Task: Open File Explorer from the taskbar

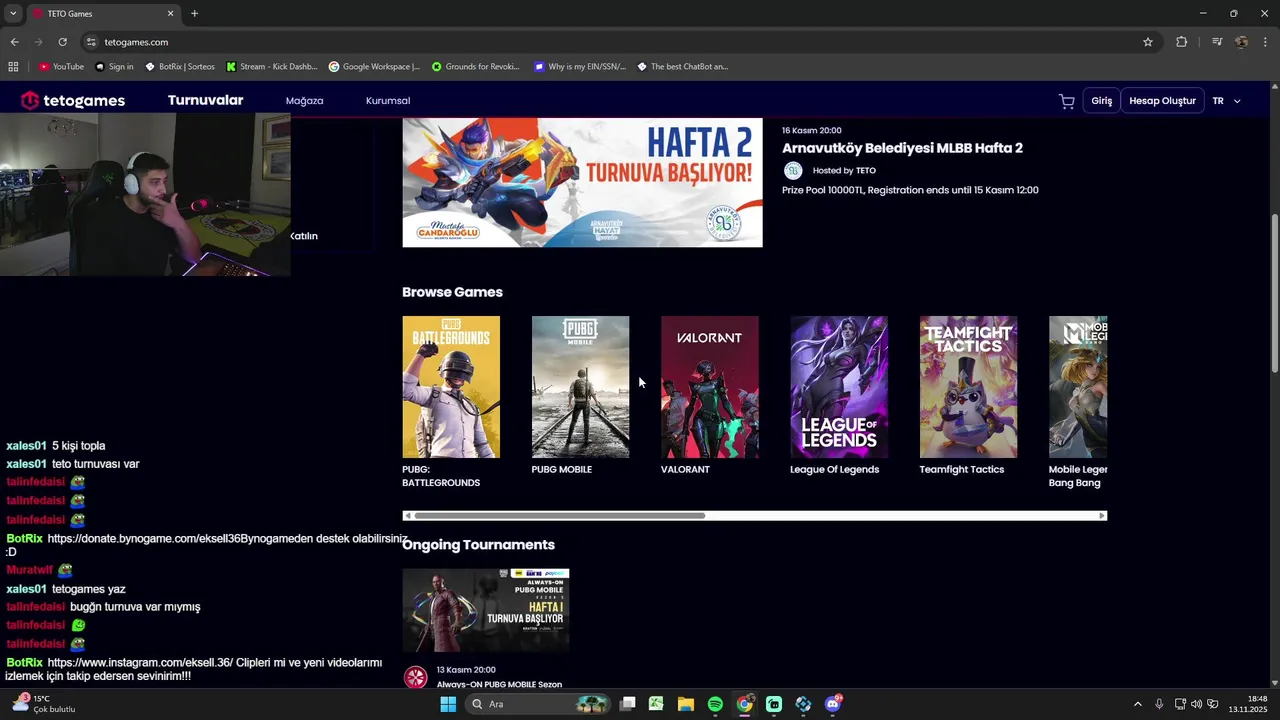Action: coord(686,704)
